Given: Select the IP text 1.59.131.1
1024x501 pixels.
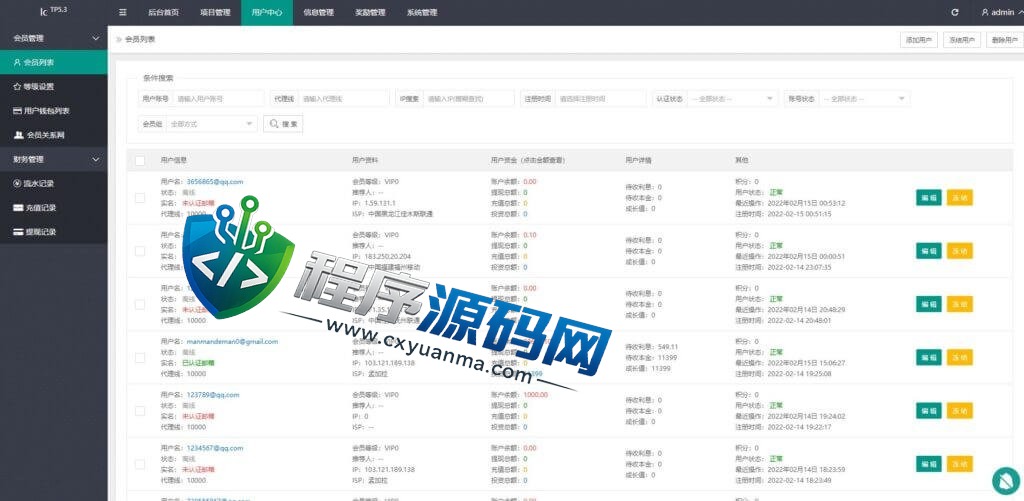Looking at the screenshot, I should [379, 203].
